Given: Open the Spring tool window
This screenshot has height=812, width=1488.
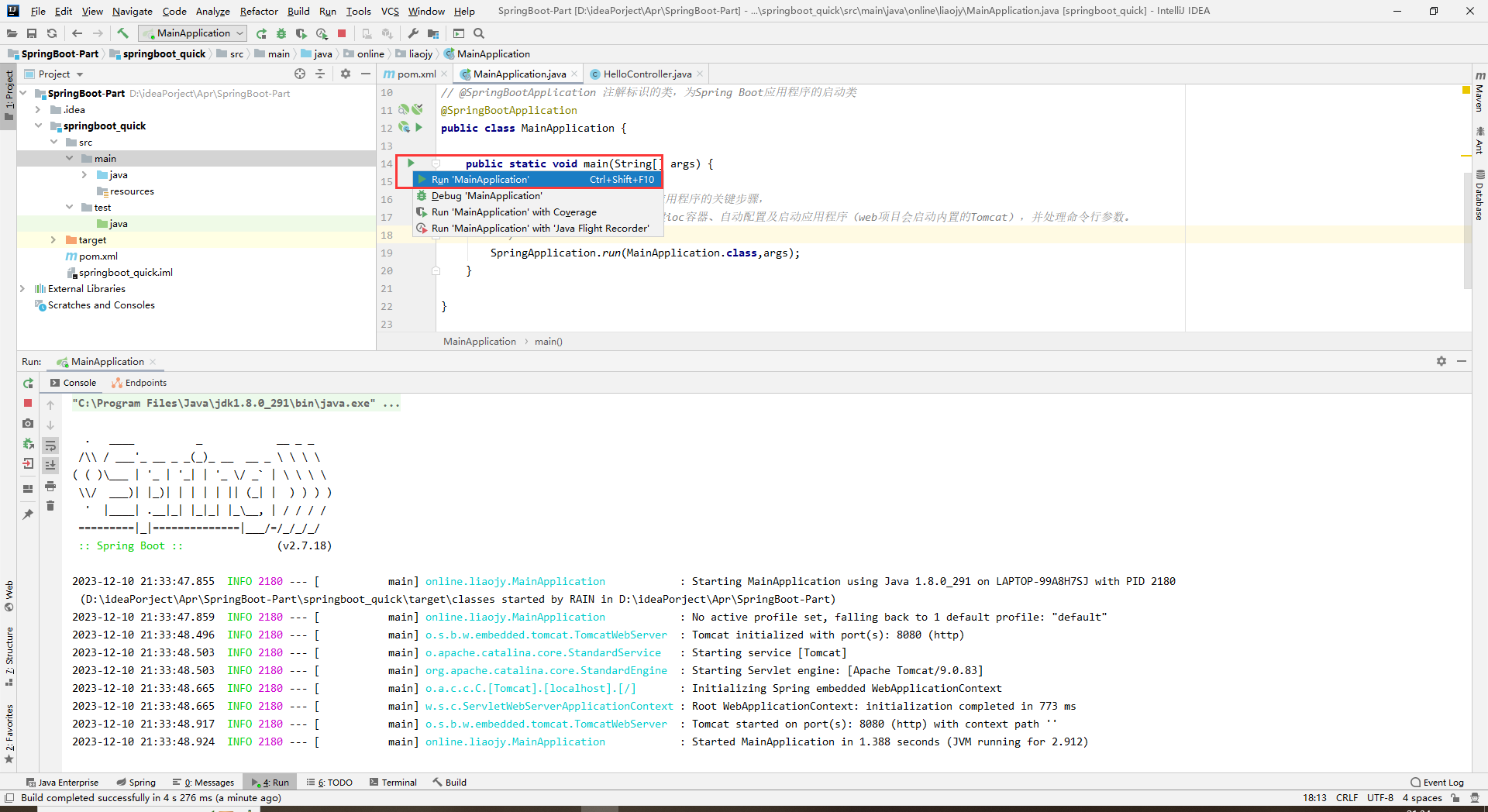Looking at the screenshot, I should coord(136,782).
